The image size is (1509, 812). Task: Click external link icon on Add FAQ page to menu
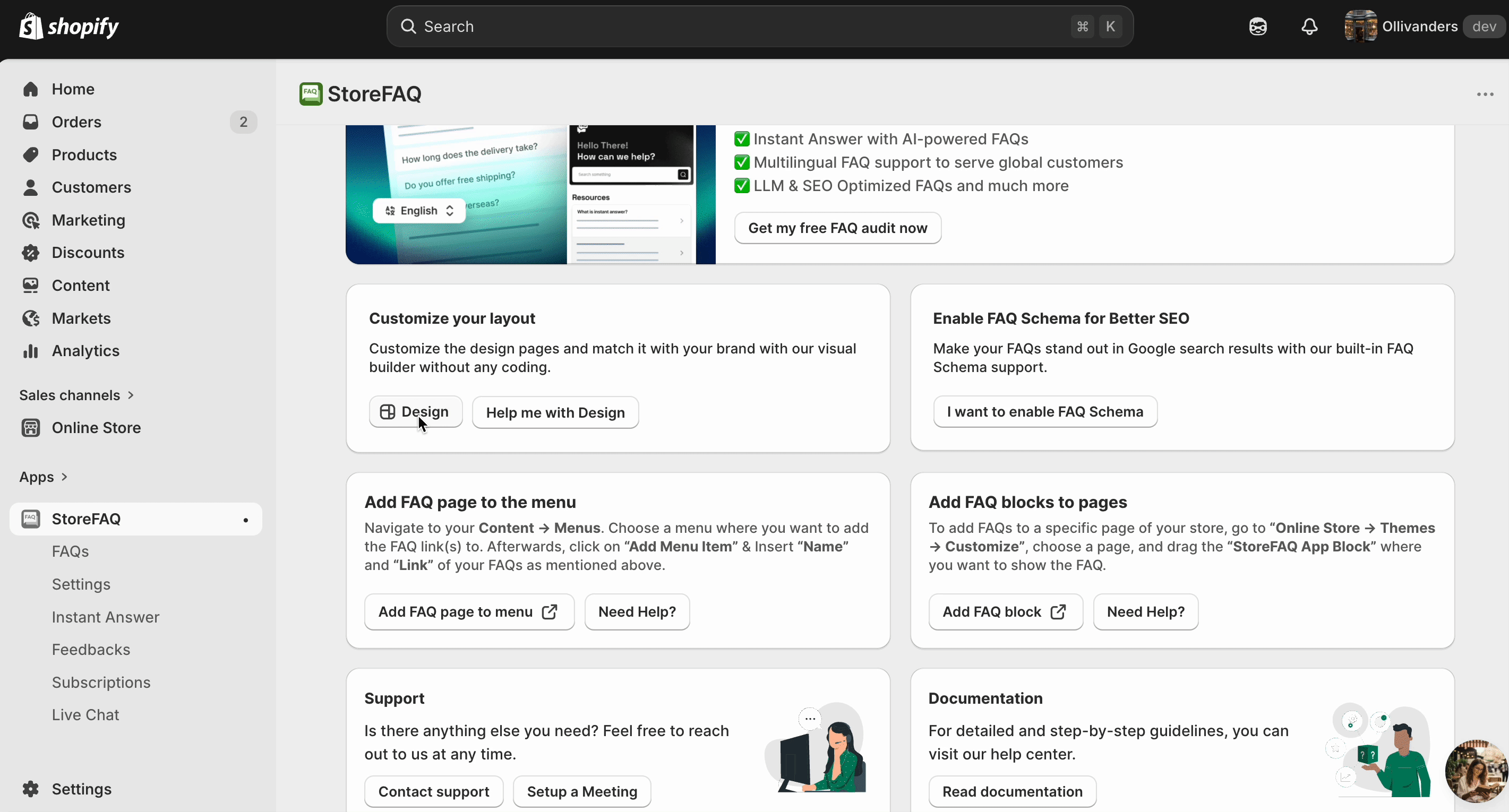point(550,612)
